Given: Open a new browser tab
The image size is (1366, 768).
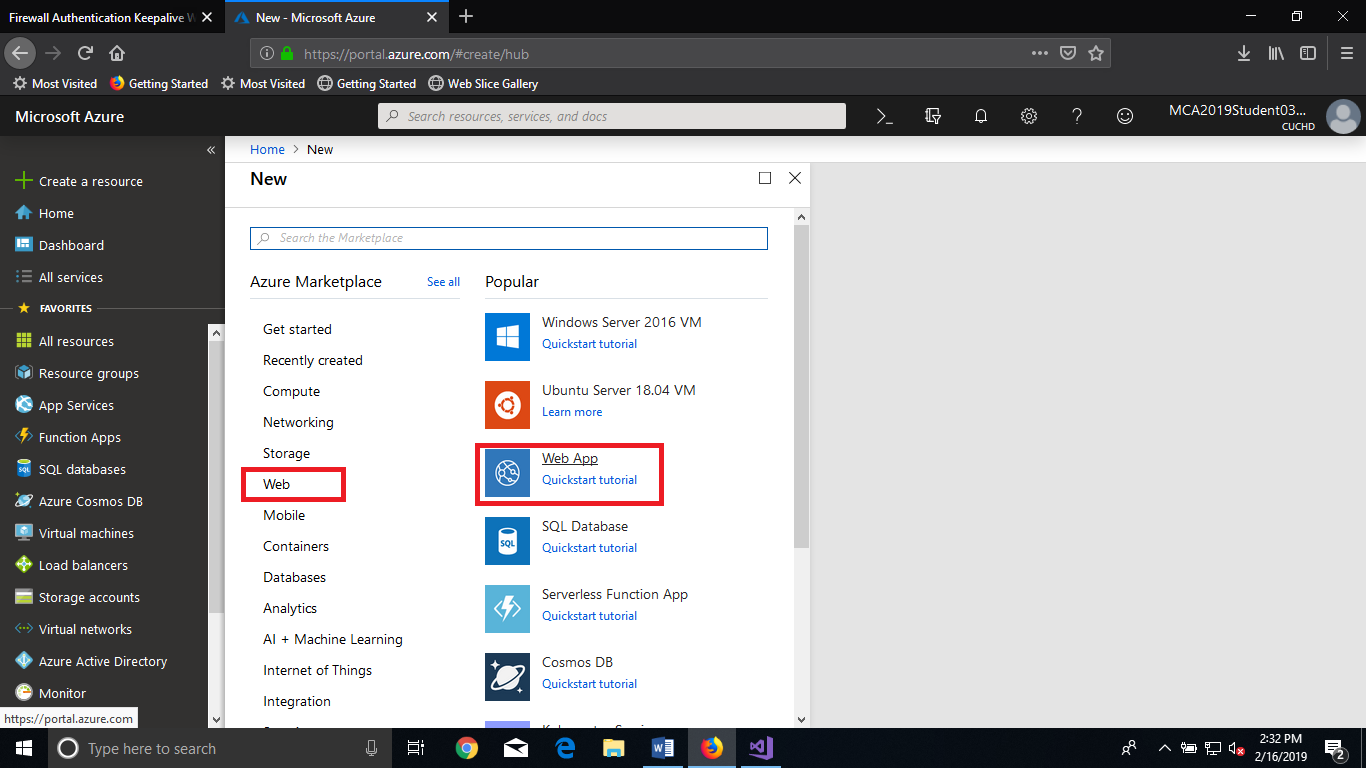Looking at the screenshot, I should (466, 17).
